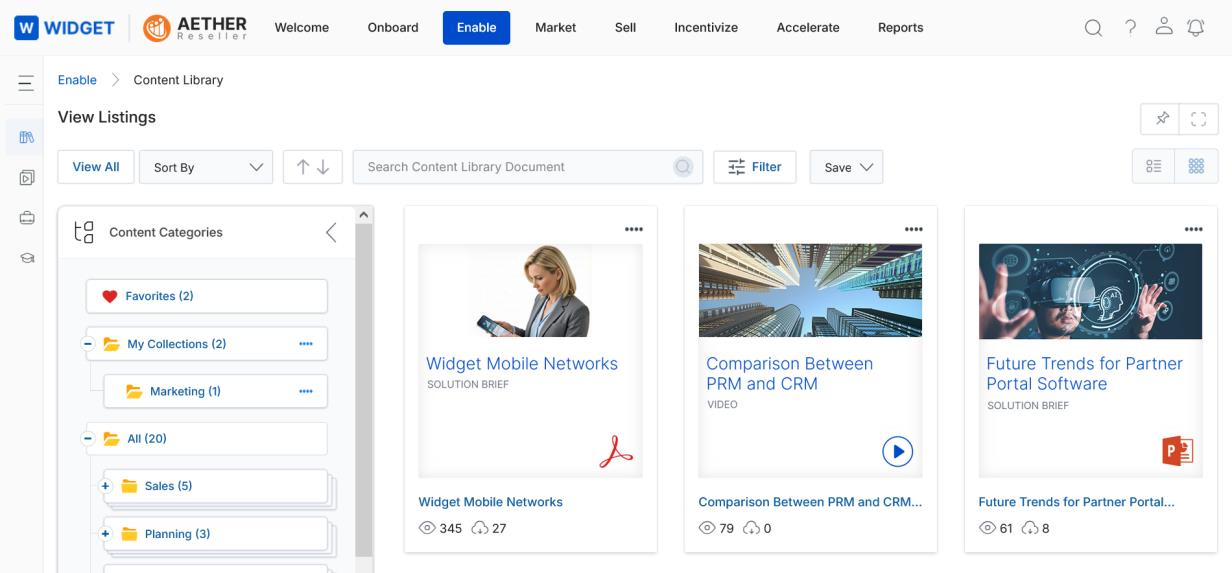Open the user profile icon

point(1163,28)
